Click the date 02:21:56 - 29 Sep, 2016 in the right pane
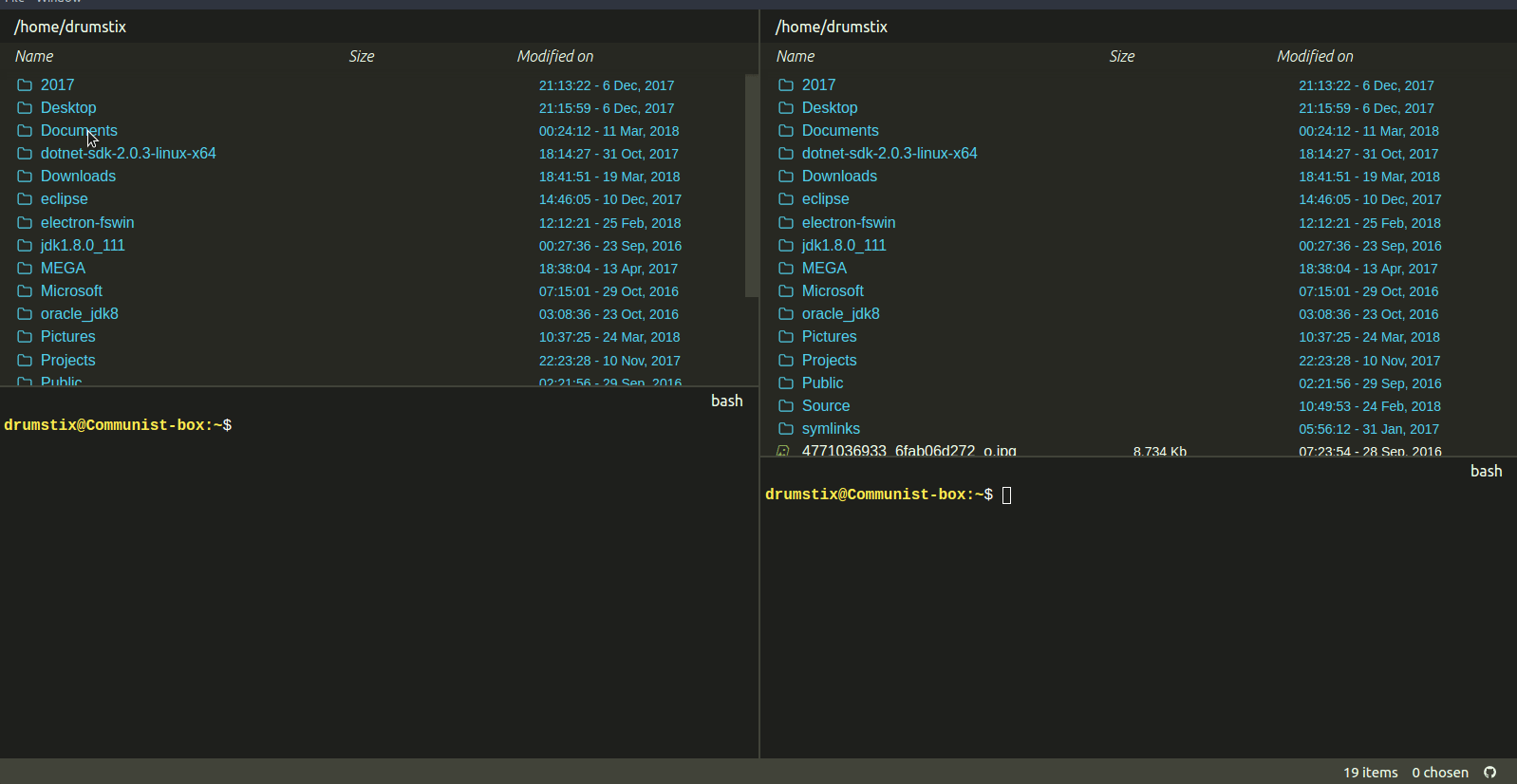The height and width of the screenshot is (784, 1517). 1370,383
